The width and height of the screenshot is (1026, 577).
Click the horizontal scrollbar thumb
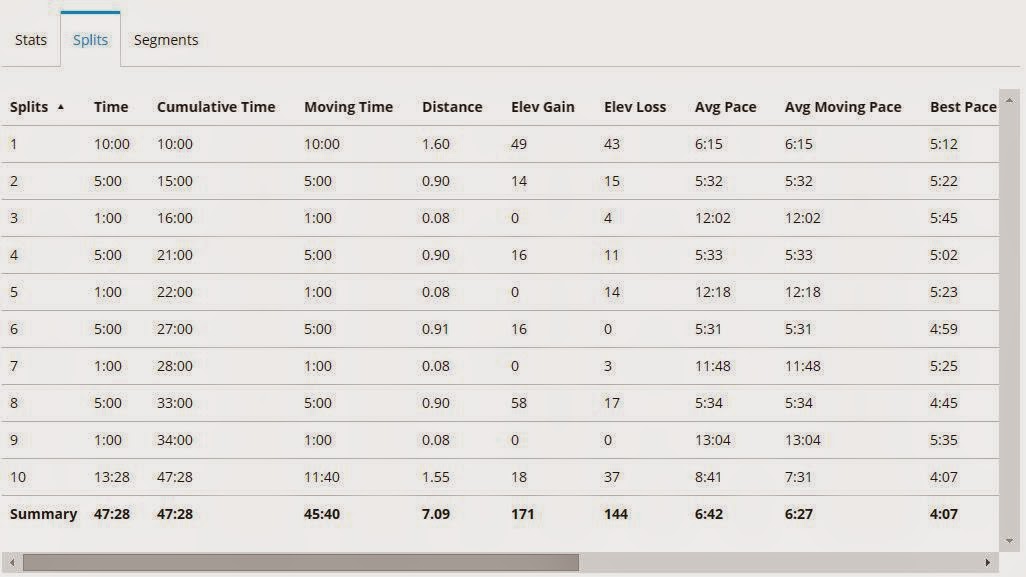click(300, 563)
